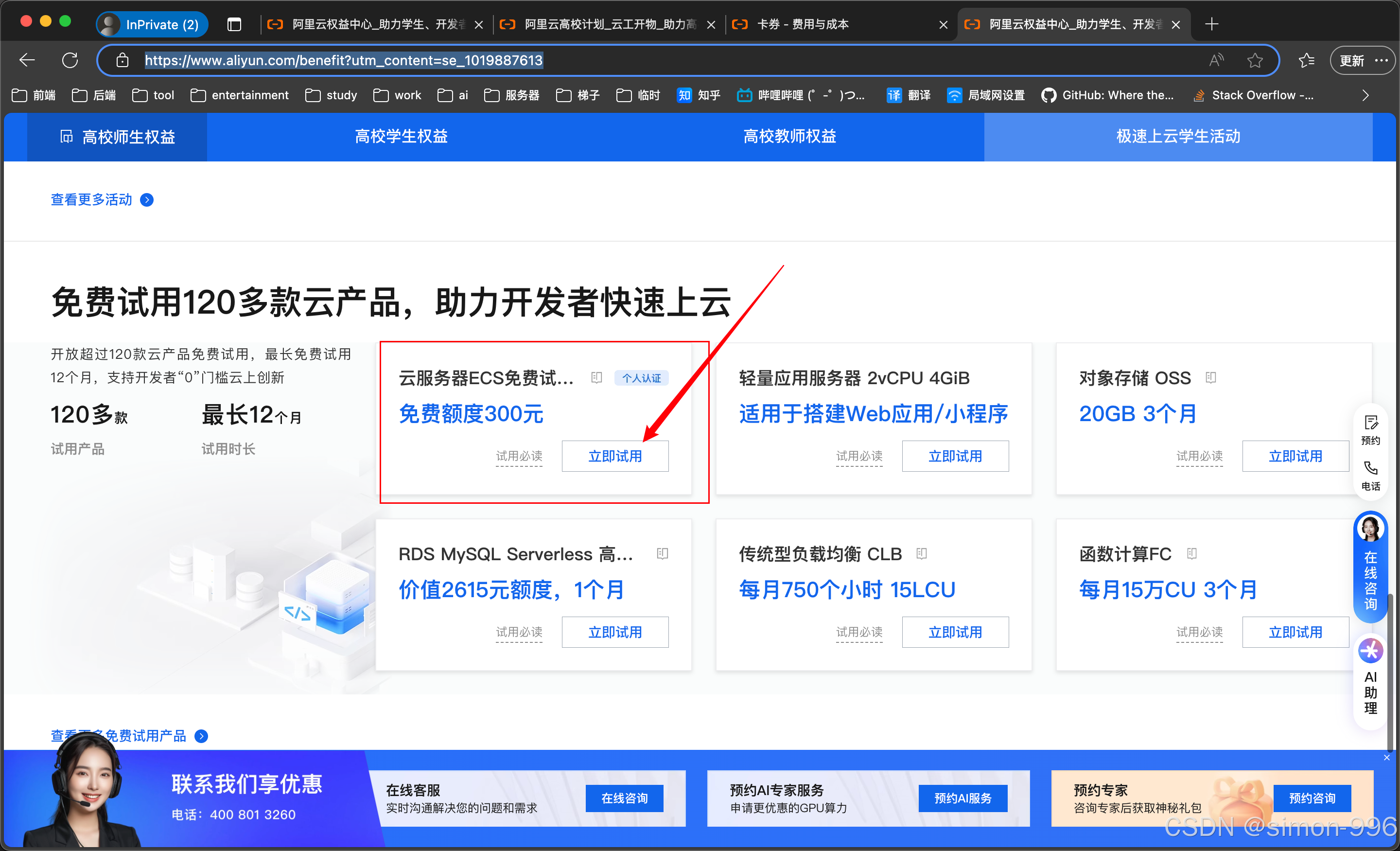This screenshot has height=851, width=1400.
Task: Open 试用必读 for 轻量应用服务器
Action: coord(859,456)
